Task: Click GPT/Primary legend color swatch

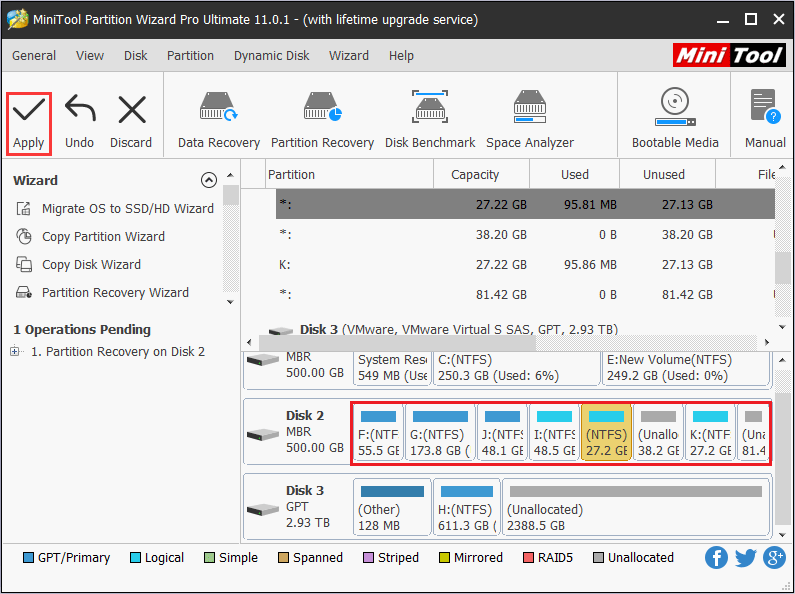Action: [28, 558]
